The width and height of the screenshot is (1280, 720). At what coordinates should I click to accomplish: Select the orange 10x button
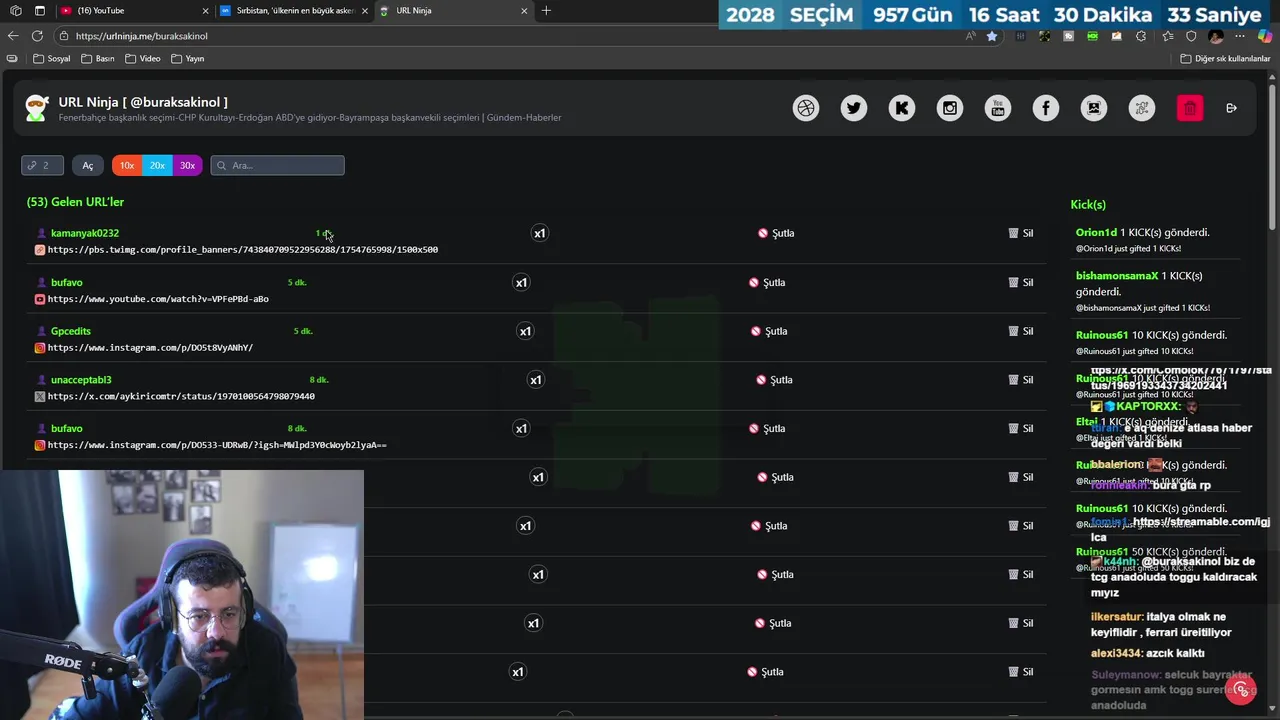127,165
